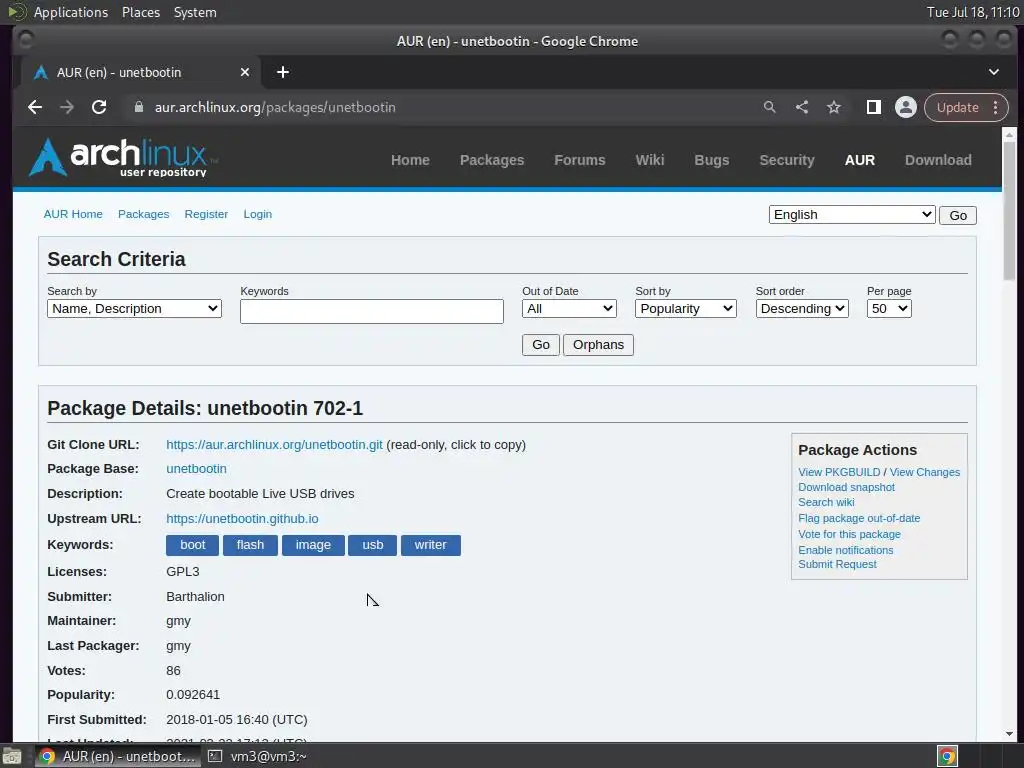Screen dimensions: 1024x768
Task: Open the Sort order dropdown
Action: pyautogui.click(x=802, y=309)
